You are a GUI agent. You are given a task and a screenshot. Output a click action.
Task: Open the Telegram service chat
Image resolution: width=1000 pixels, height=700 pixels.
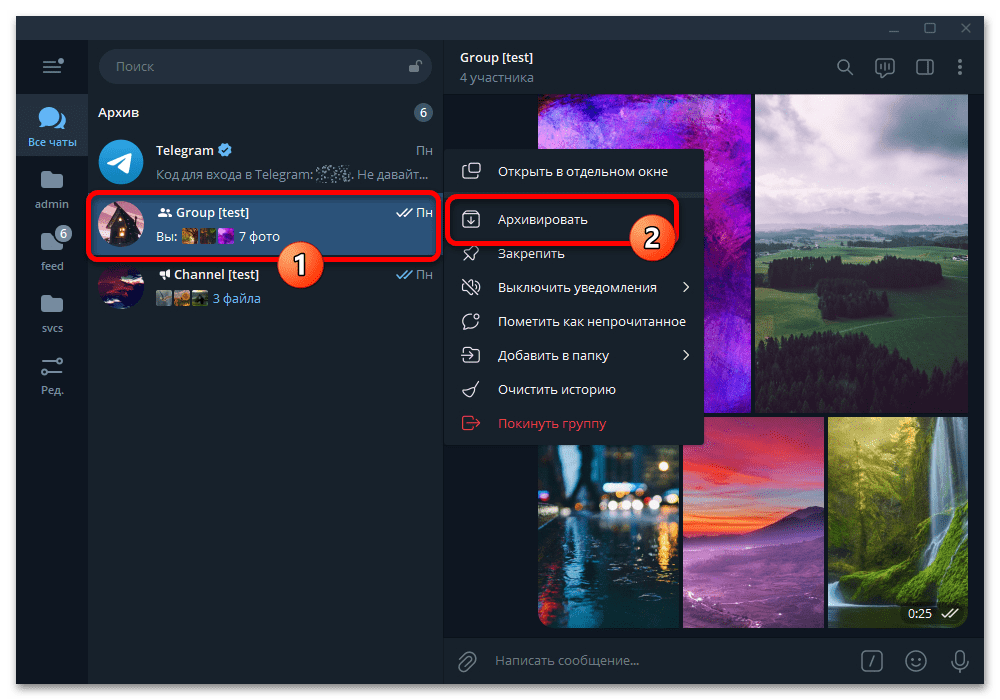click(x=265, y=162)
